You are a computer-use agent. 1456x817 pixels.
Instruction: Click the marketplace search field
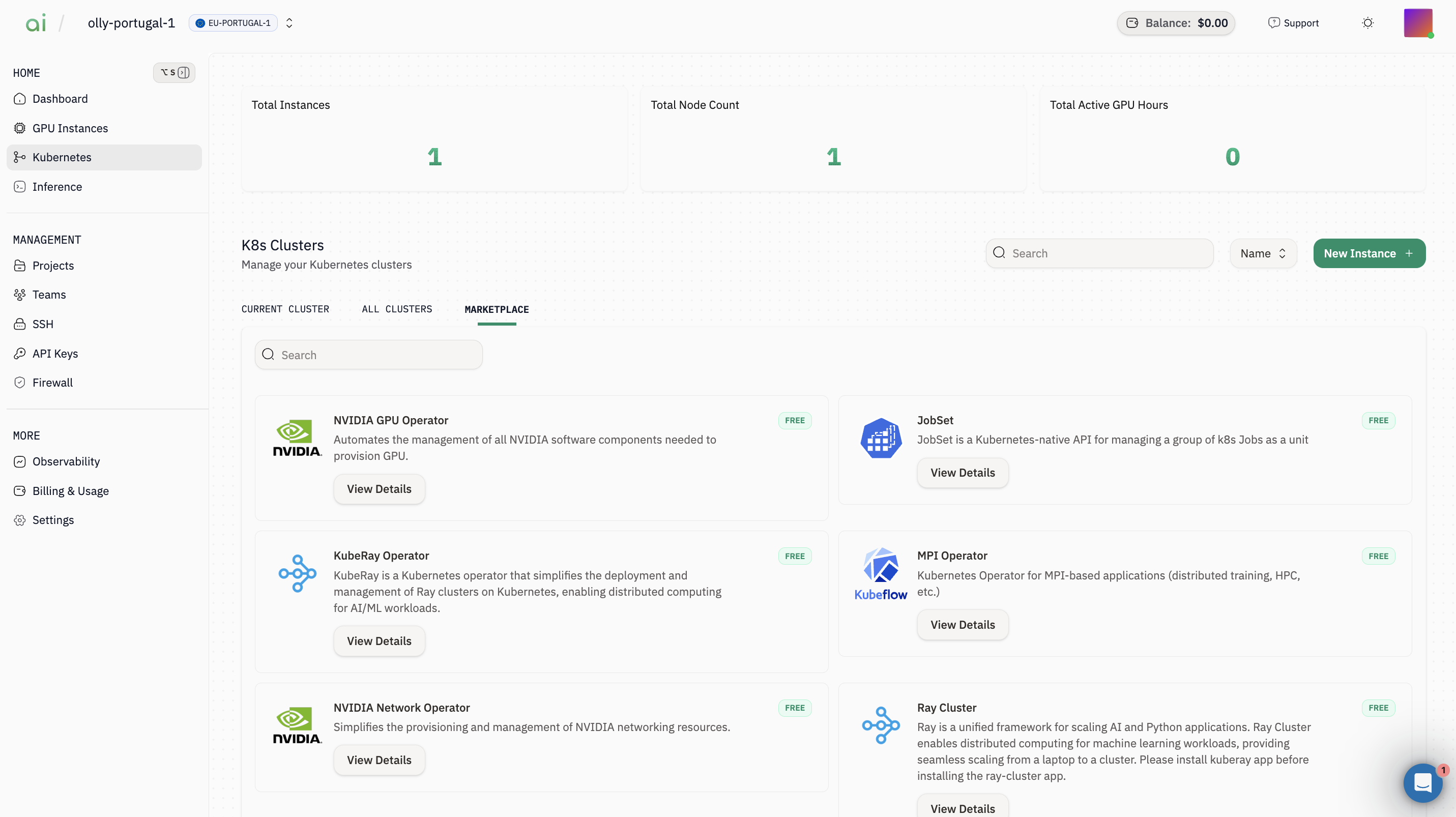[x=368, y=355]
